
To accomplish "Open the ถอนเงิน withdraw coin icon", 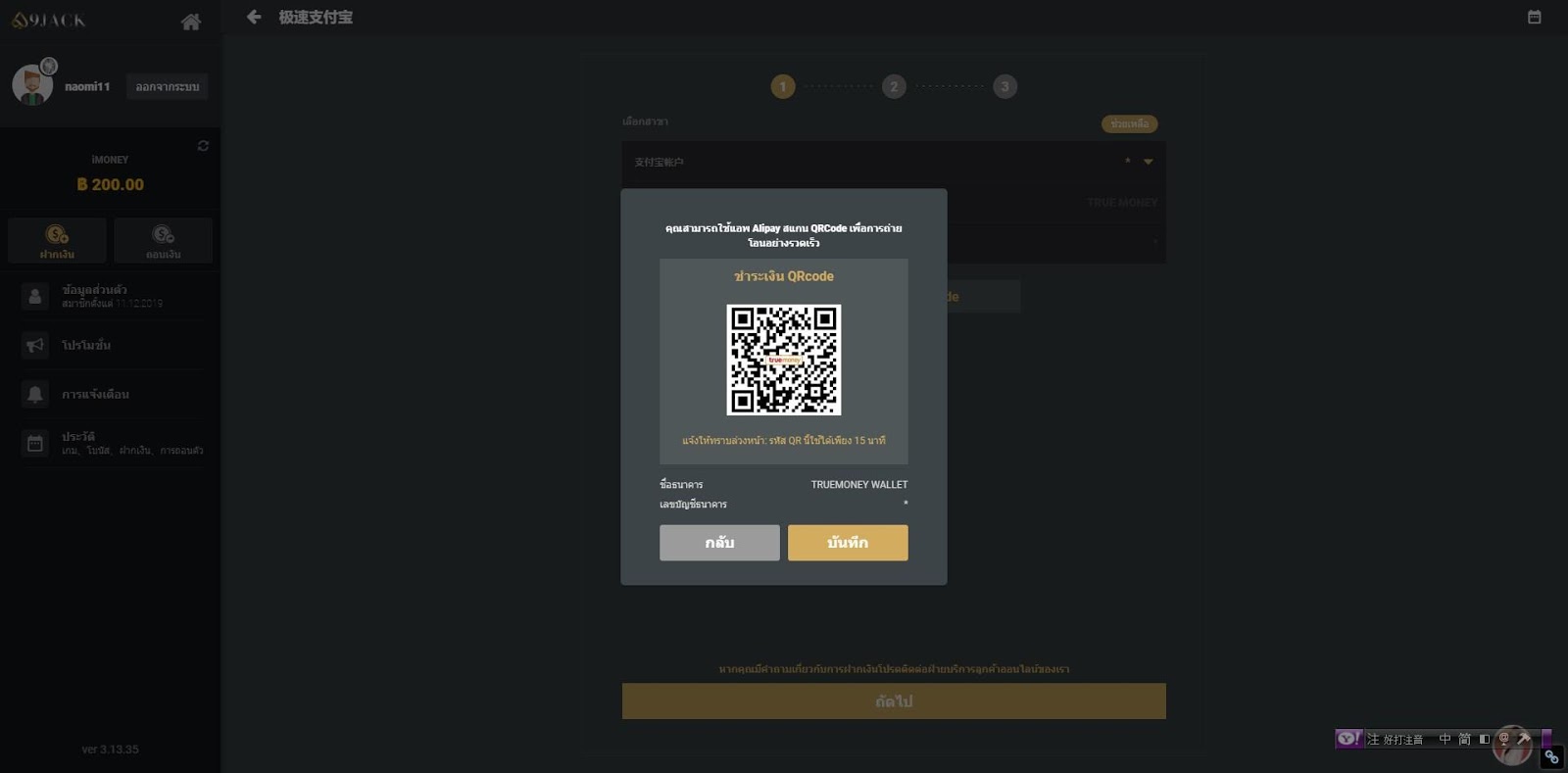I will coord(163,234).
